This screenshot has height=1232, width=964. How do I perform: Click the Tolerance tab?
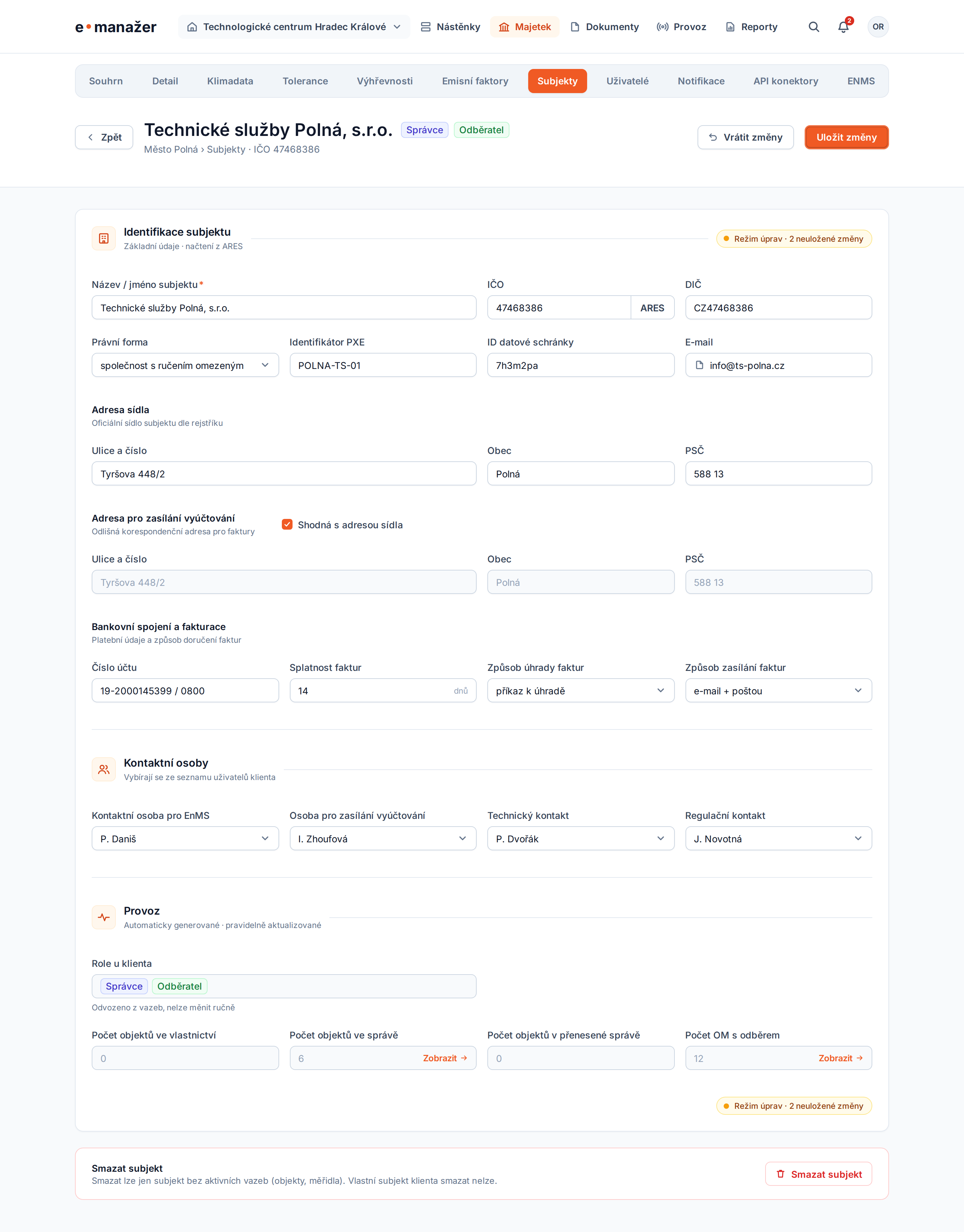[305, 81]
